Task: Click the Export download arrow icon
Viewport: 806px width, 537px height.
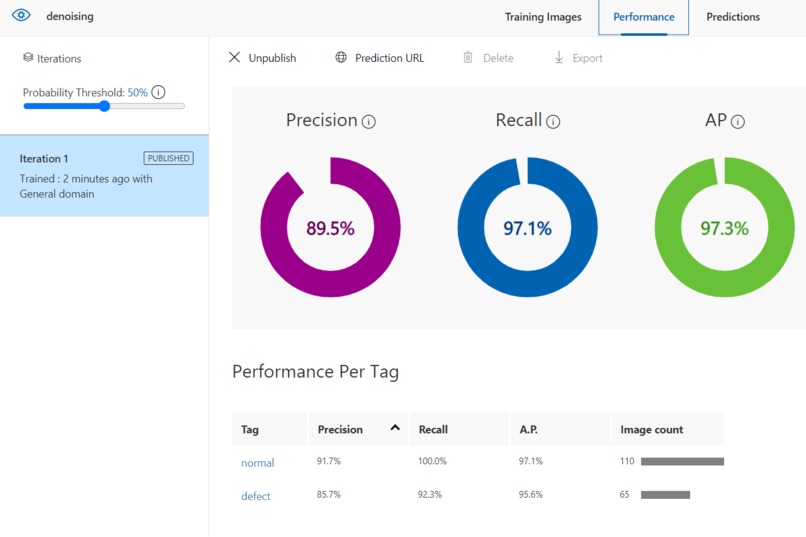Action: (x=559, y=57)
